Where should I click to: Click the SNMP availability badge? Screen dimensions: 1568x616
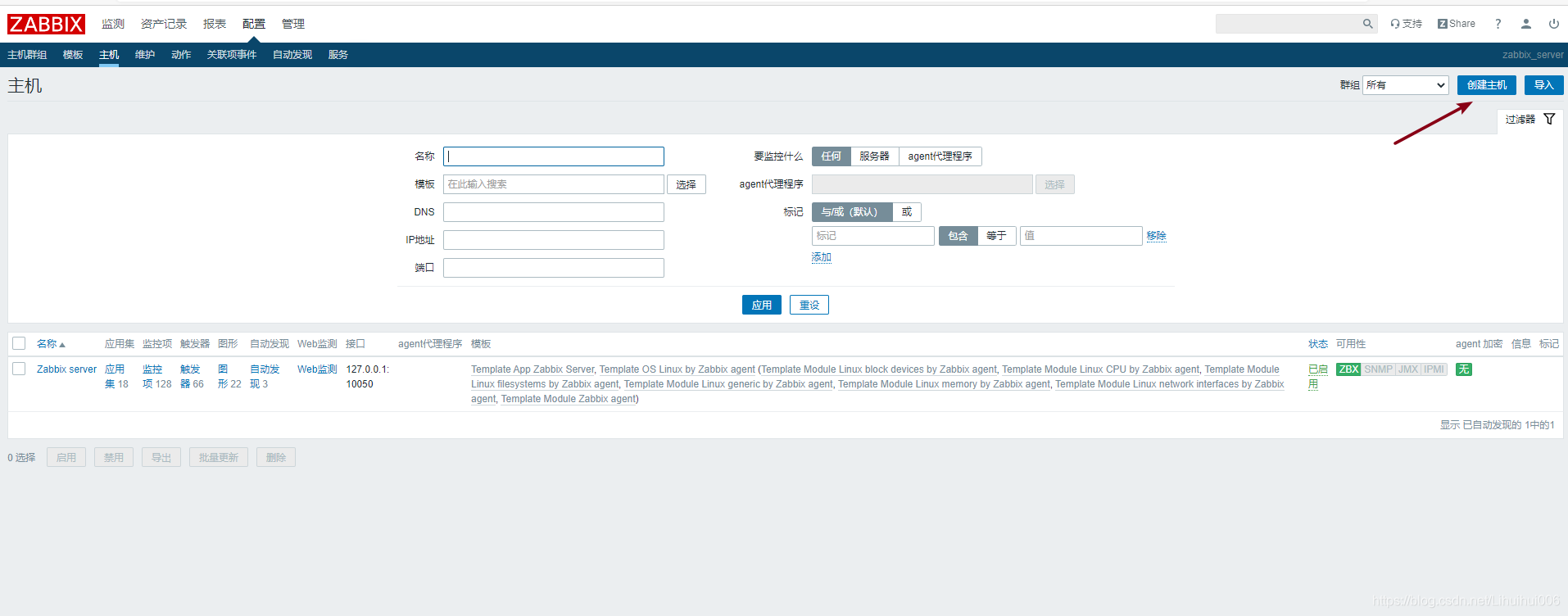coord(1378,369)
